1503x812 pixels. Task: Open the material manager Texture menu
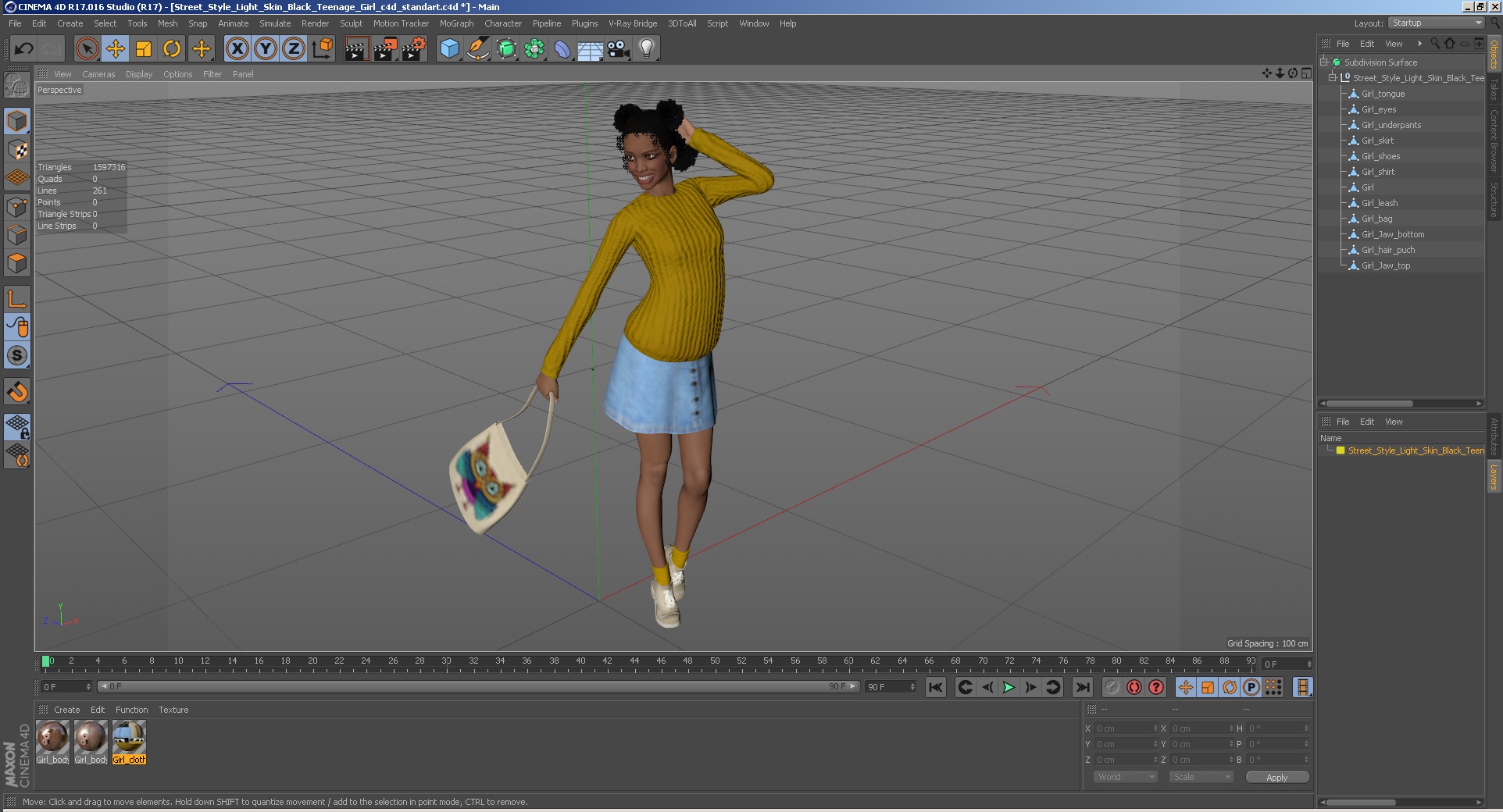click(x=173, y=710)
